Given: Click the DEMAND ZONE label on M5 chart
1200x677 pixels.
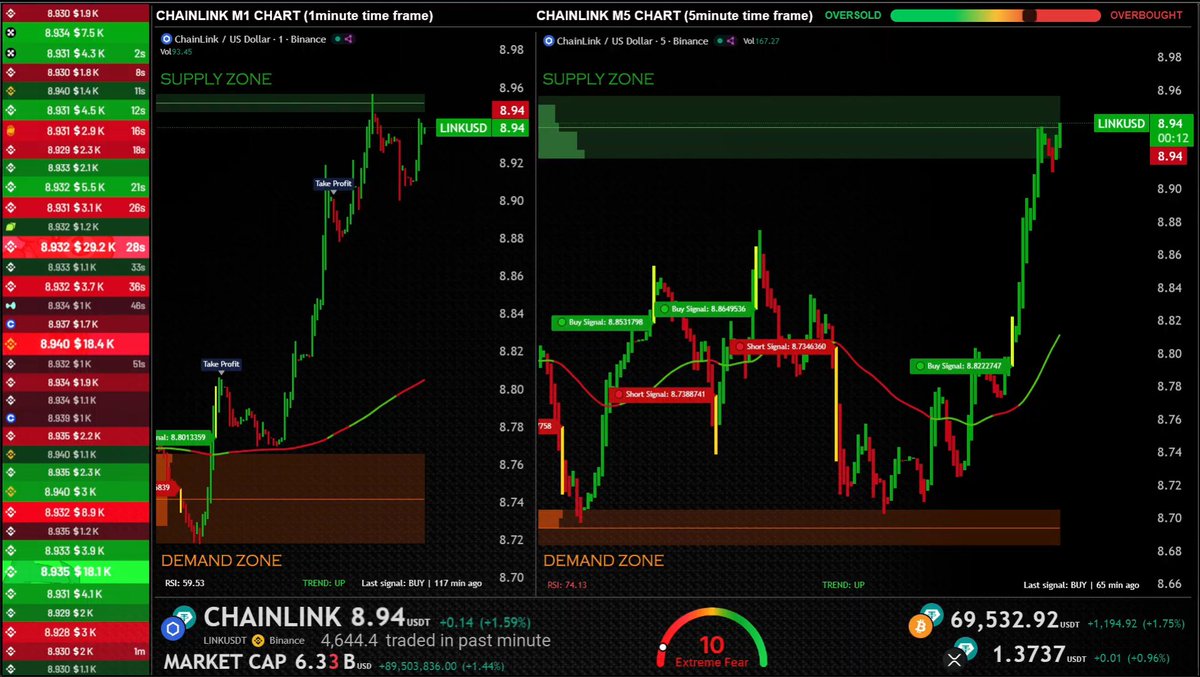Looking at the screenshot, I should coord(603,560).
